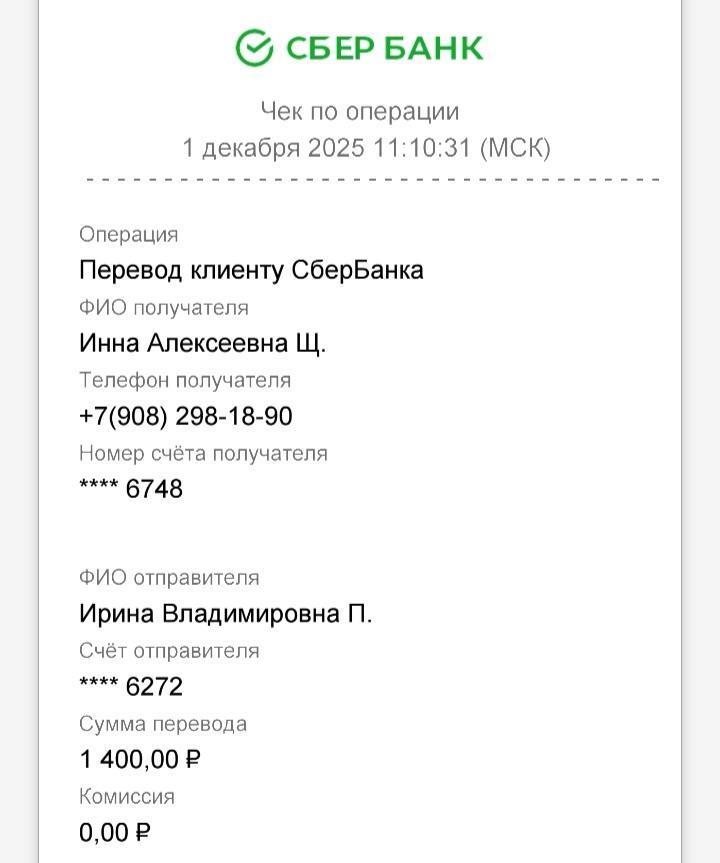Click the Sber green checkmark logo icon

coord(254,46)
